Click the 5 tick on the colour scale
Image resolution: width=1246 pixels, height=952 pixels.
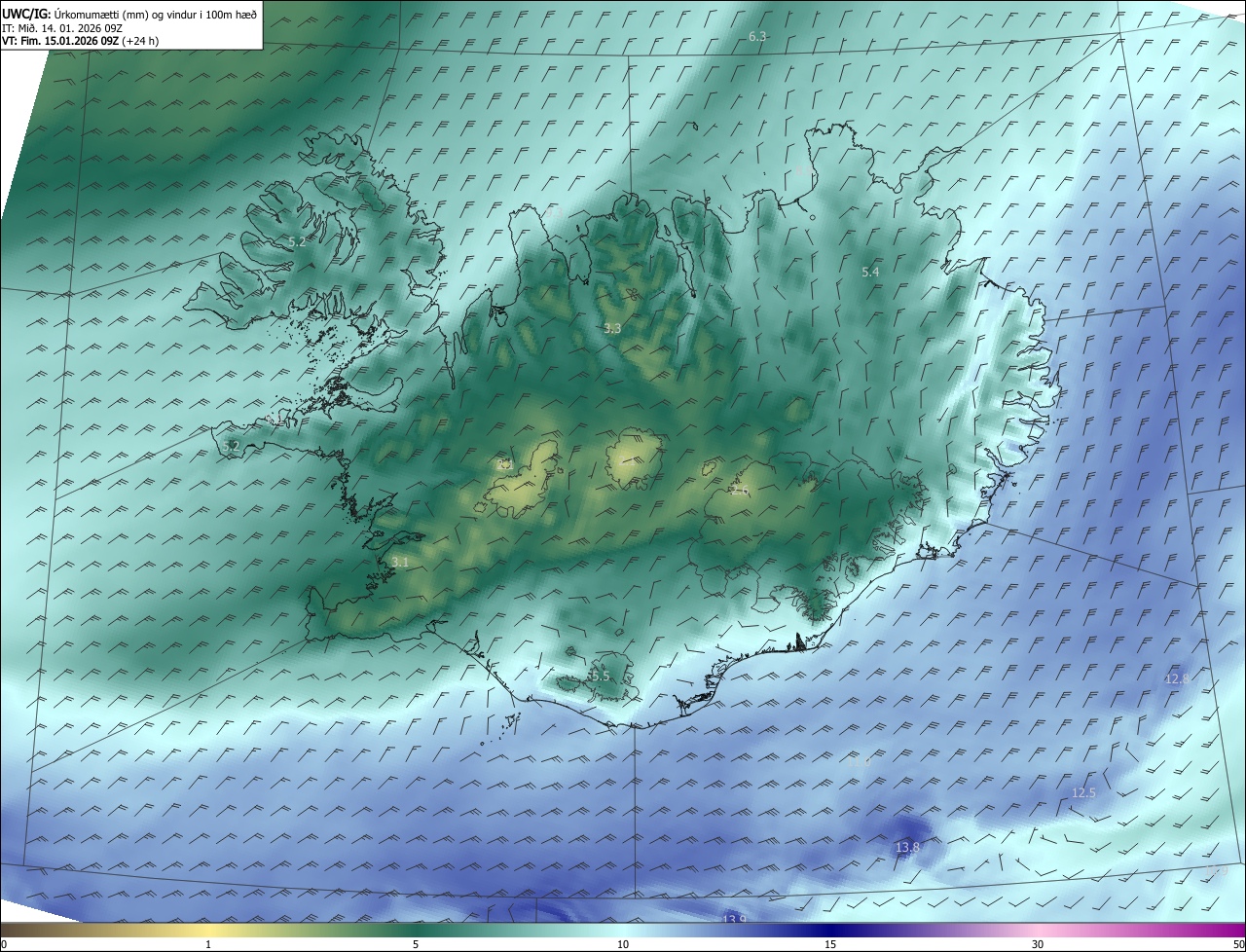(x=416, y=944)
